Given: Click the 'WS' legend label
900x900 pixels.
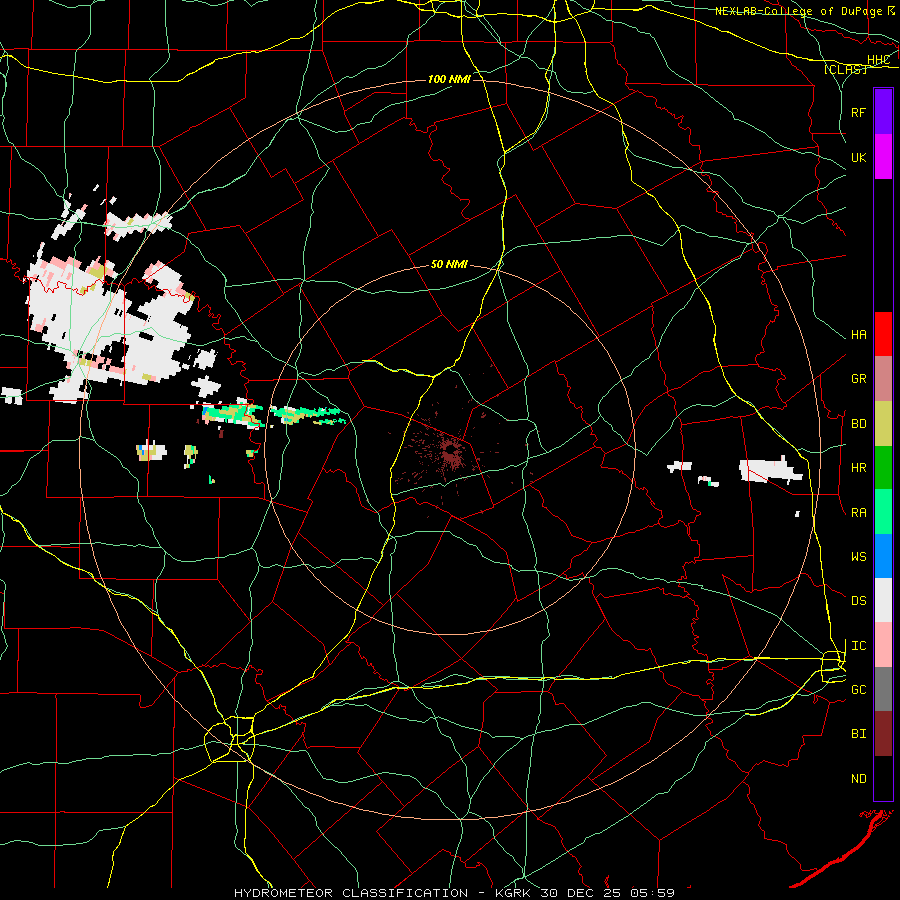Looking at the screenshot, I should point(858,557).
